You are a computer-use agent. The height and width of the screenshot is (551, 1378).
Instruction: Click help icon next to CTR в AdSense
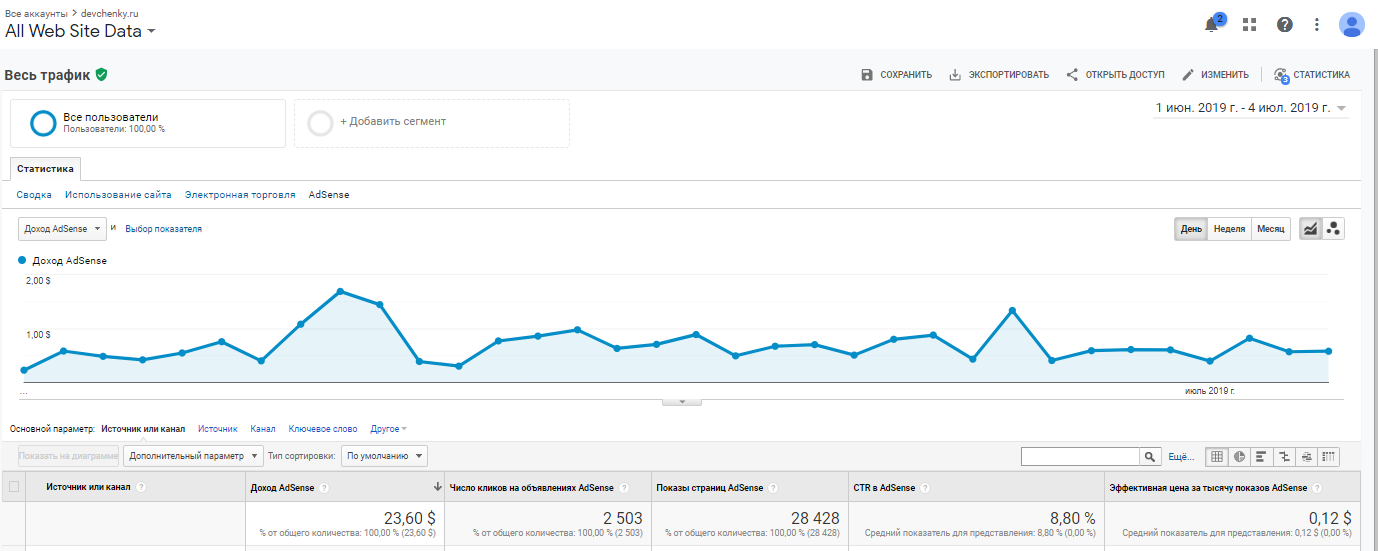[x=925, y=488]
